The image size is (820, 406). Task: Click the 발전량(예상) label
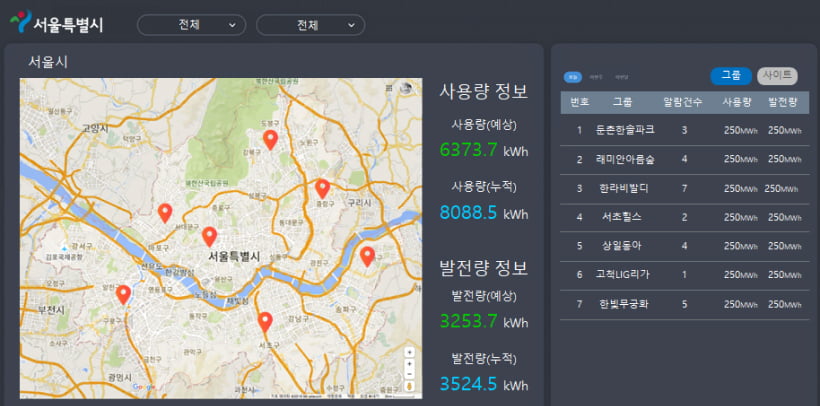tap(484, 296)
